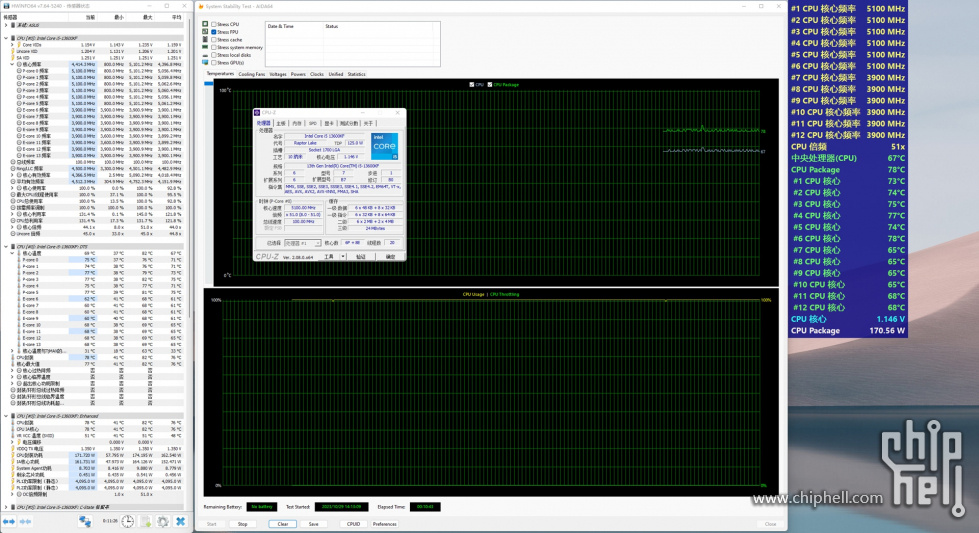Screen dimensions: 979x533
Task: Click the Intel Core i5 logo in CPU-Z
Action: point(385,146)
